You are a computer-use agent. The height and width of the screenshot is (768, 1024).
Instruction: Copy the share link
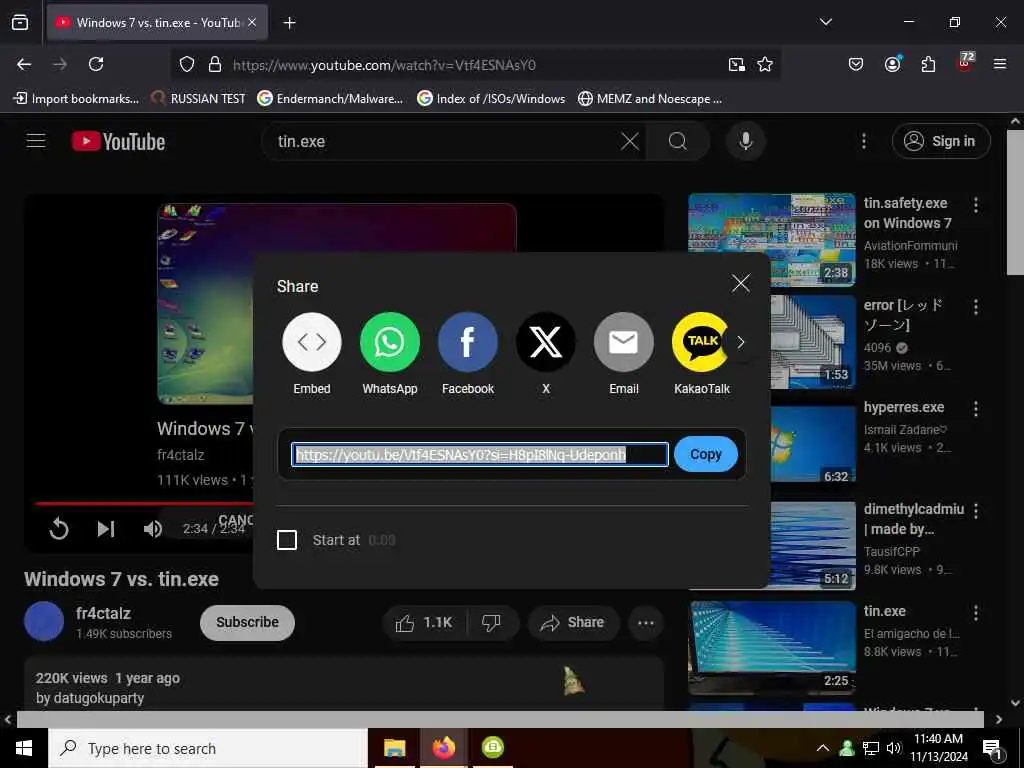(705, 454)
